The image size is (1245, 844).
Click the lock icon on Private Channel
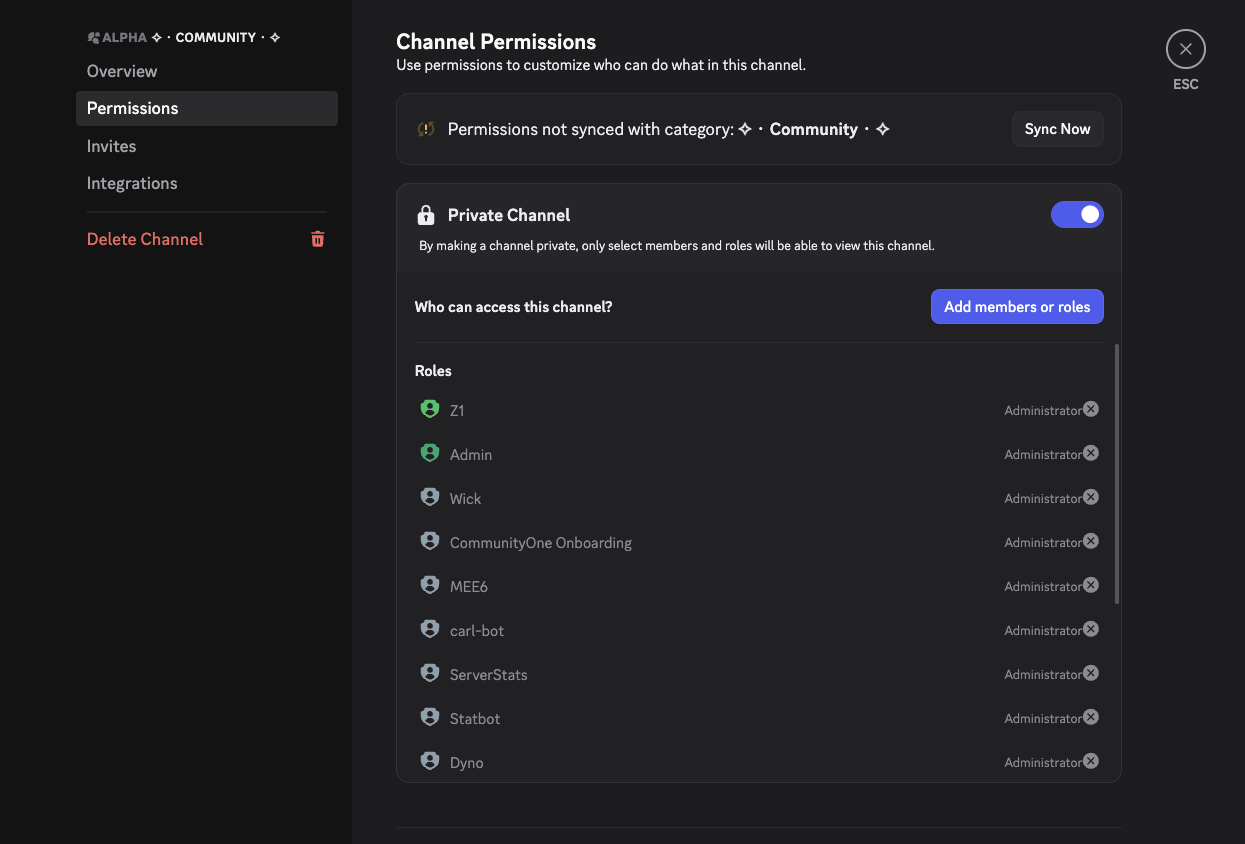click(427, 214)
